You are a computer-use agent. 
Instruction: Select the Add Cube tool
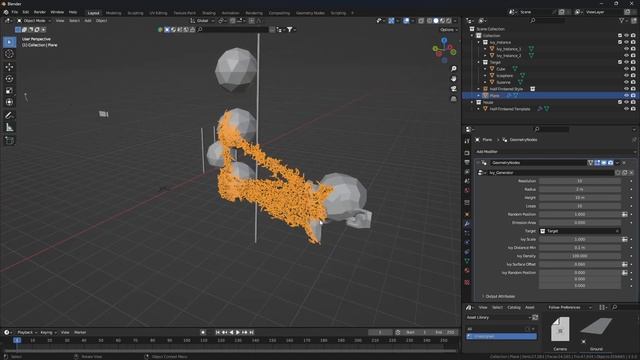tap(9, 141)
